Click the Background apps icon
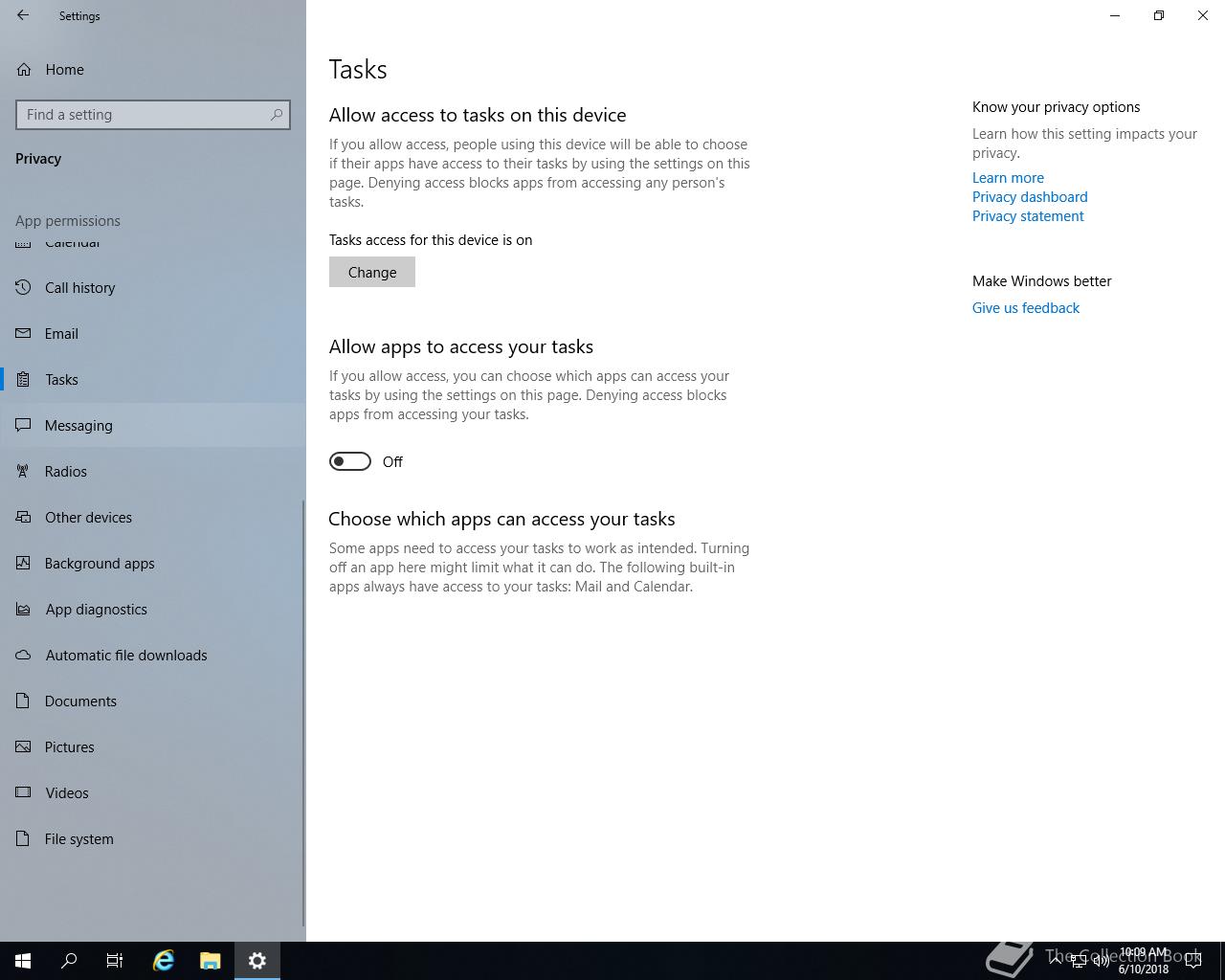This screenshot has width=1225, height=980. click(24, 564)
